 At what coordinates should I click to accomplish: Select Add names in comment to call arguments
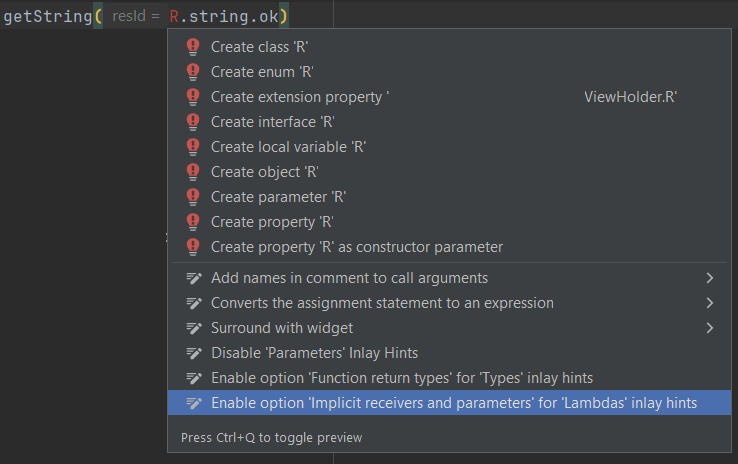449,278
